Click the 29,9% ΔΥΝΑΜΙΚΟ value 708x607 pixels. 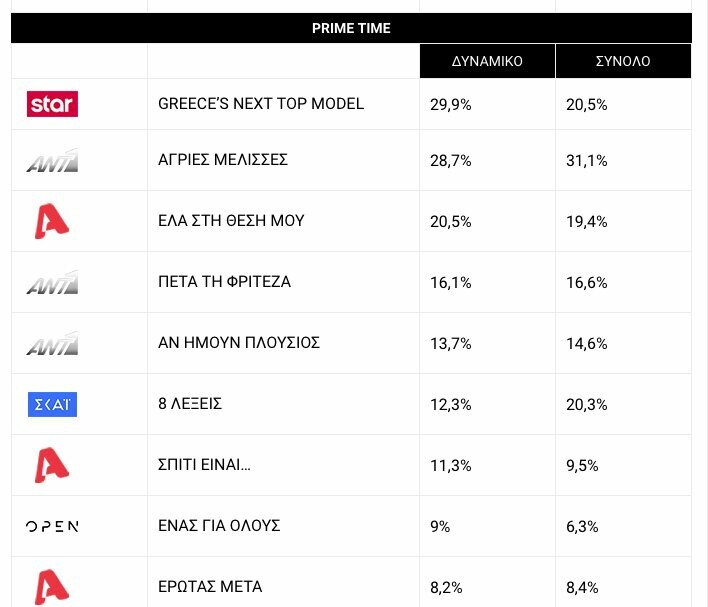pos(448,104)
